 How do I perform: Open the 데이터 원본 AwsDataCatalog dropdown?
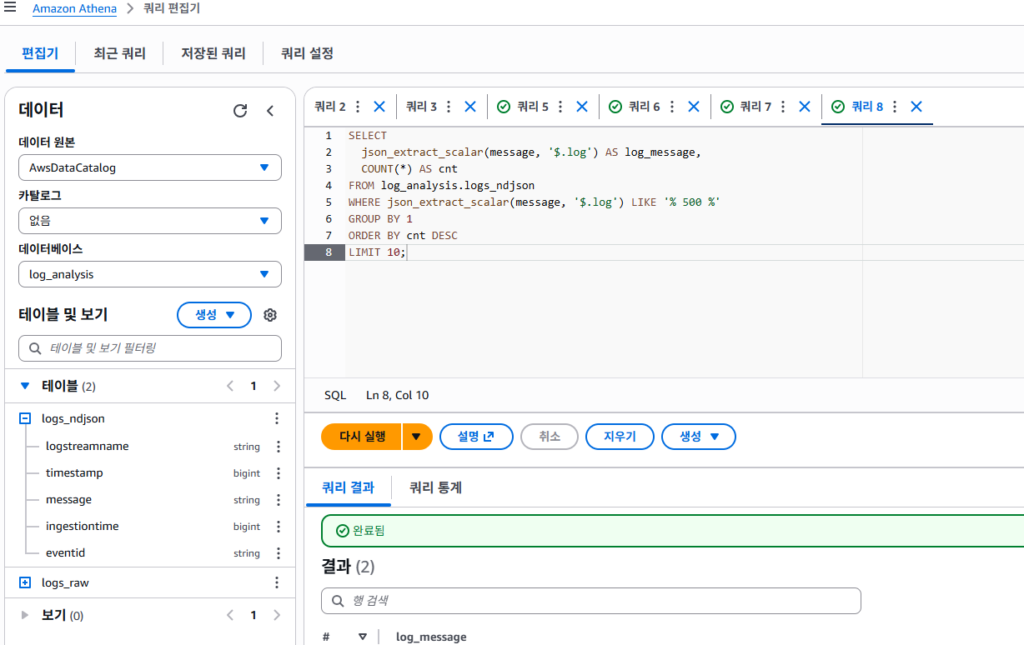point(150,168)
